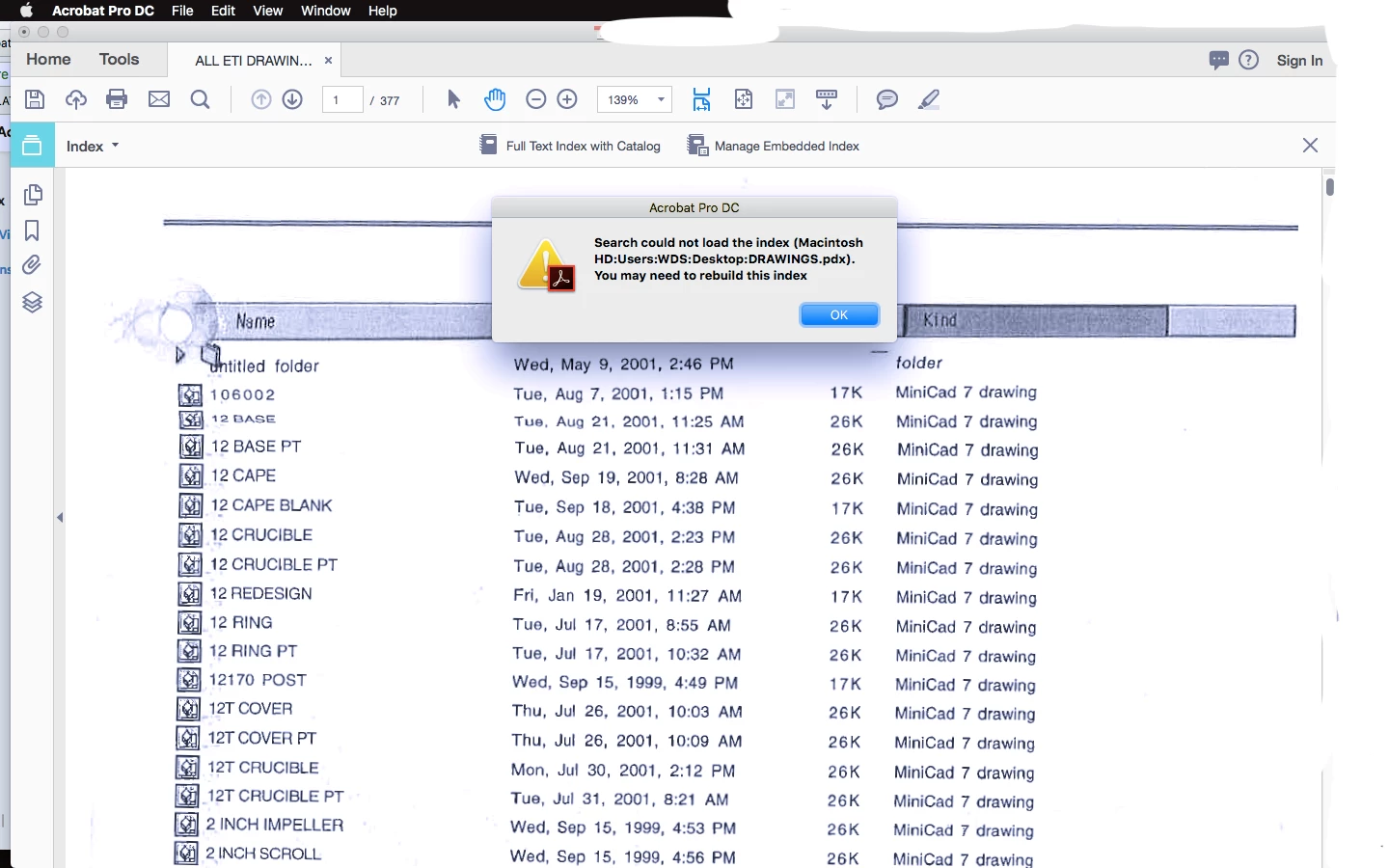This screenshot has height=868, width=1389.
Task: Click the '12 CAPE BLANK' file name
Action: point(271,505)
